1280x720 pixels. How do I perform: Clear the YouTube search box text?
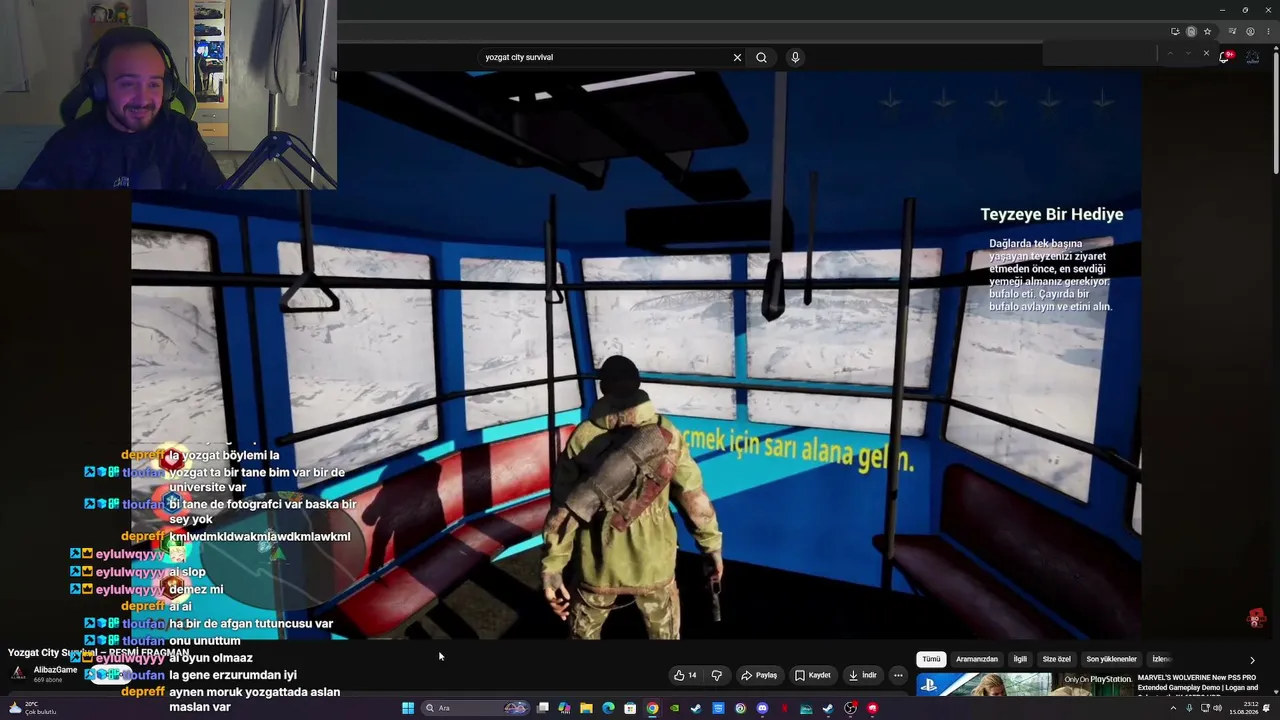(x=737, y=57)
